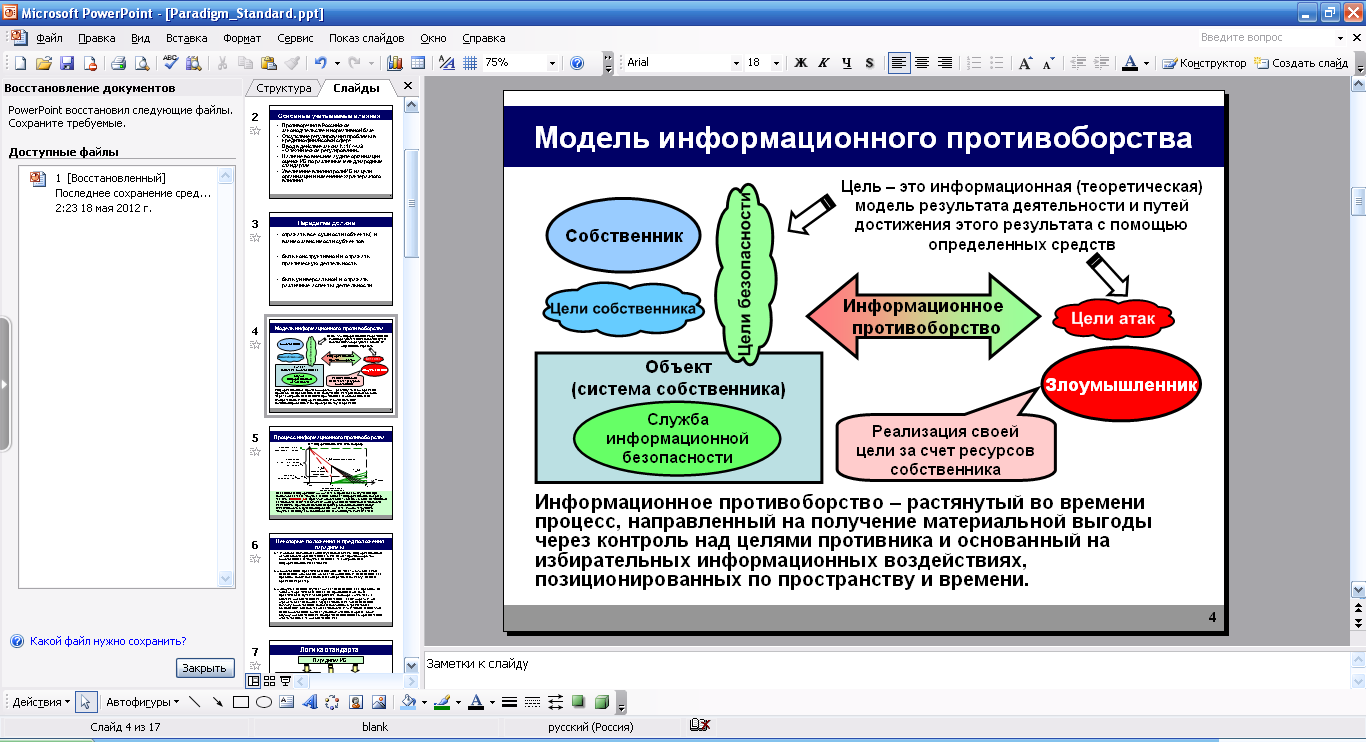Align text to the left
The width and height of the screenshot is (1366, 742).
899,63
